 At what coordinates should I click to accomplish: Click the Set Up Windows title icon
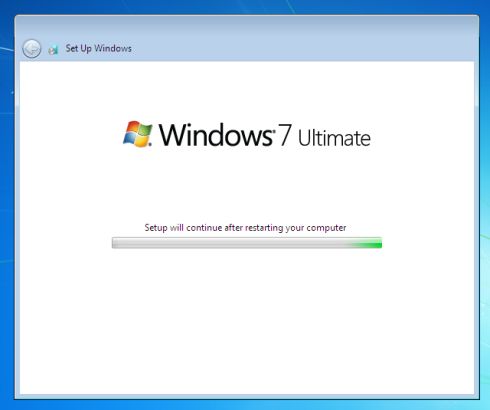pyautogui.click(x=53, y=50)
